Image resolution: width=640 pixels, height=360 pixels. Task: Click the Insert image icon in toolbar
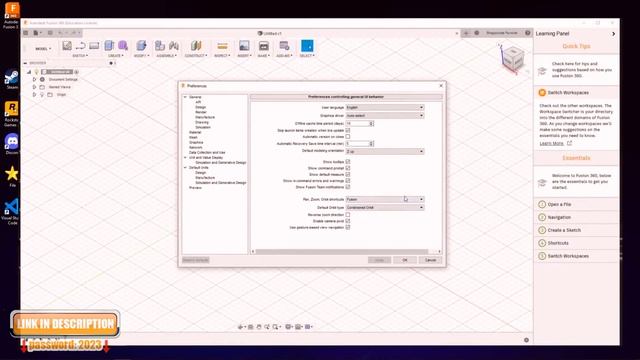pos(244,46)
